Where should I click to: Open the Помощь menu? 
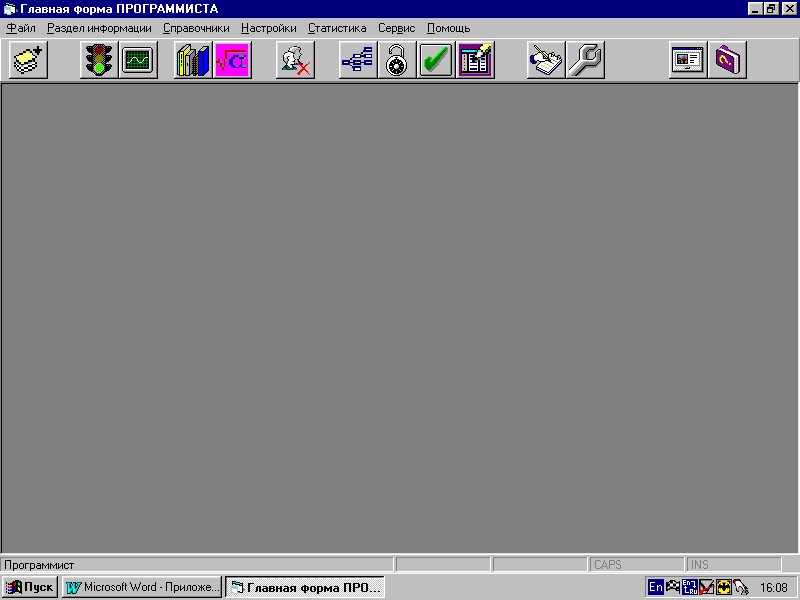click(x=448, y=29)
